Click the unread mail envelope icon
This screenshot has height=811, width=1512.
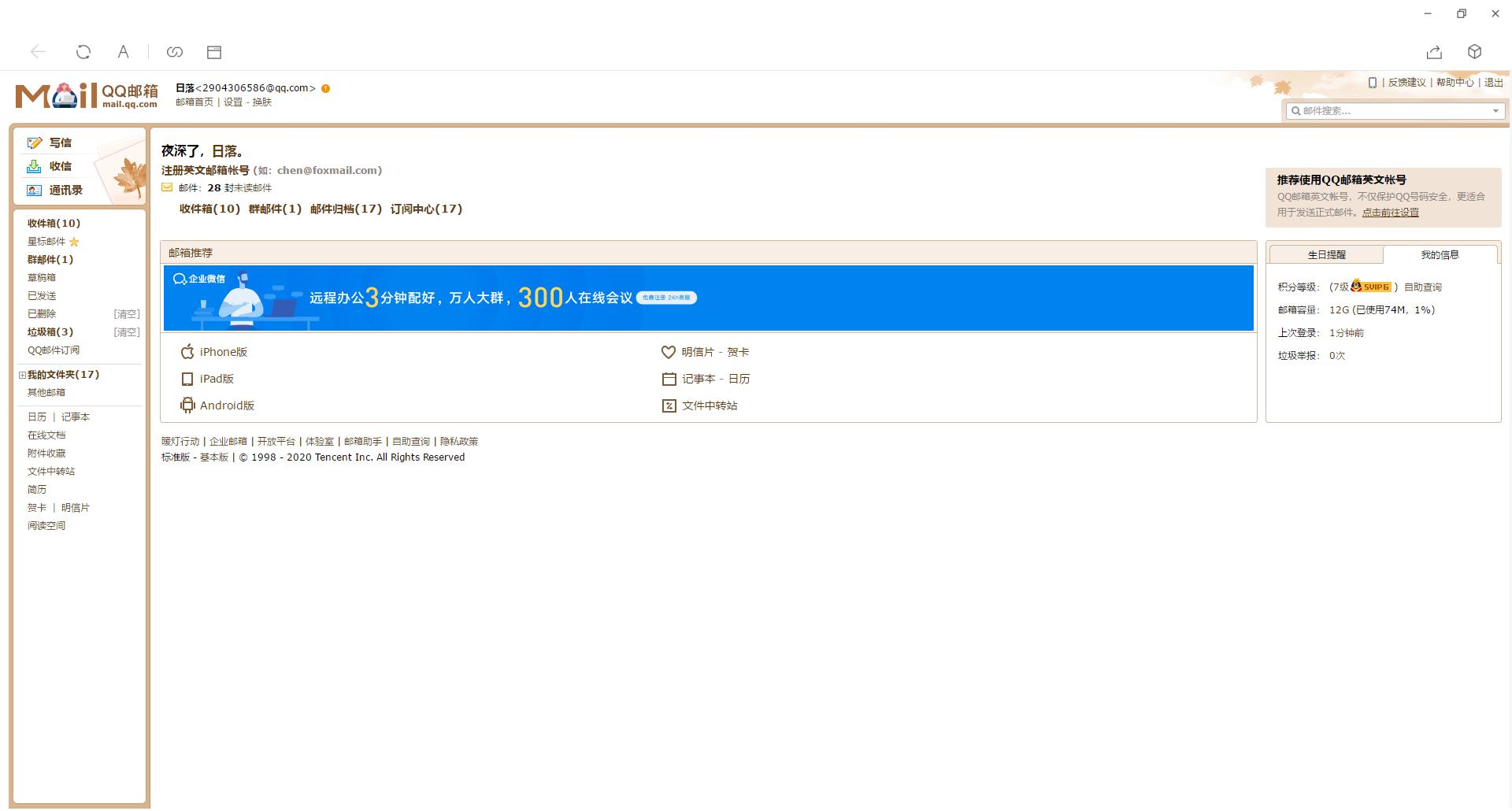[167, 187]
